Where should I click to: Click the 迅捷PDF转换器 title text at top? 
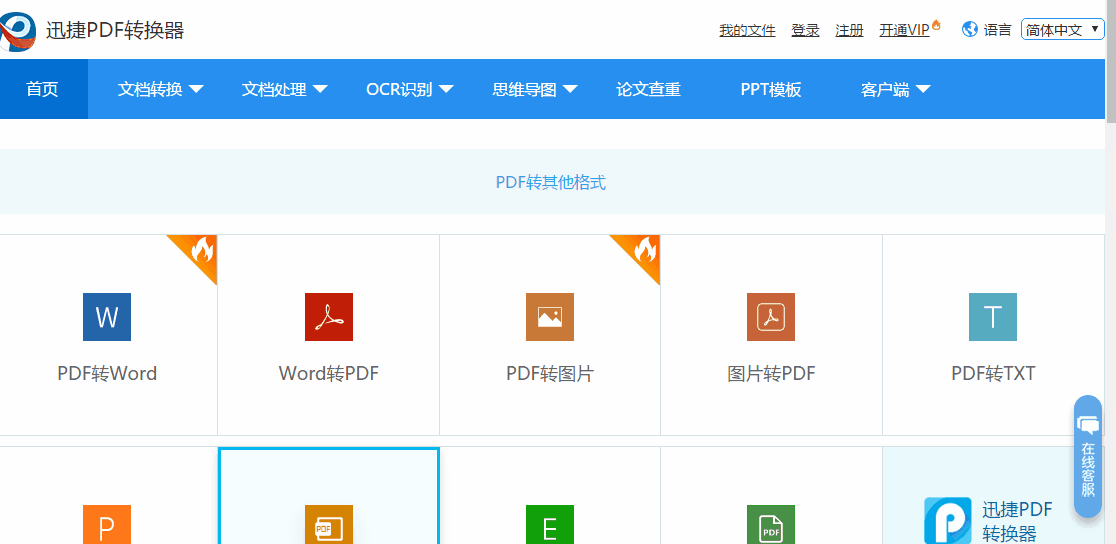tap(115, 31)
